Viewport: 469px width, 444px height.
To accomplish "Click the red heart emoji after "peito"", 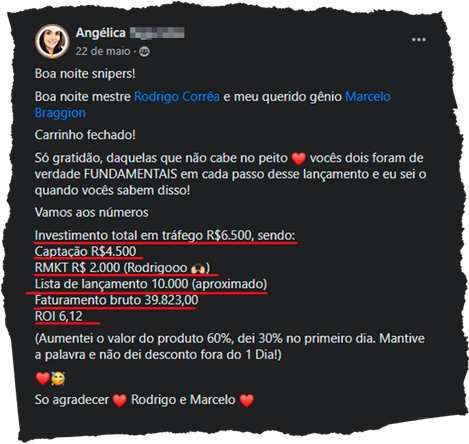I will point(298,158).
